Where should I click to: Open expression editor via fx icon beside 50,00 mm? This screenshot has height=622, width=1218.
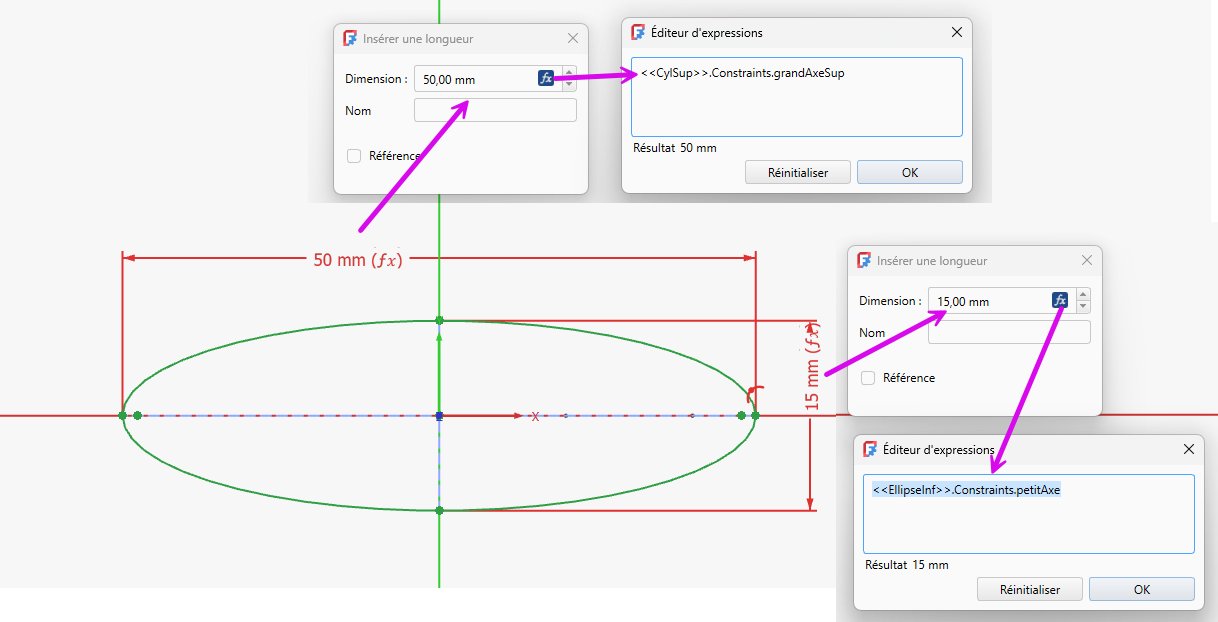(x=546, y=78)
